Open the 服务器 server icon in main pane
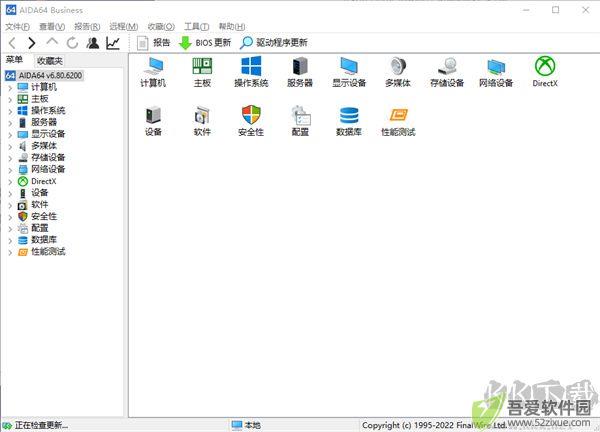The image size is (600, 432). coord(300,72)
